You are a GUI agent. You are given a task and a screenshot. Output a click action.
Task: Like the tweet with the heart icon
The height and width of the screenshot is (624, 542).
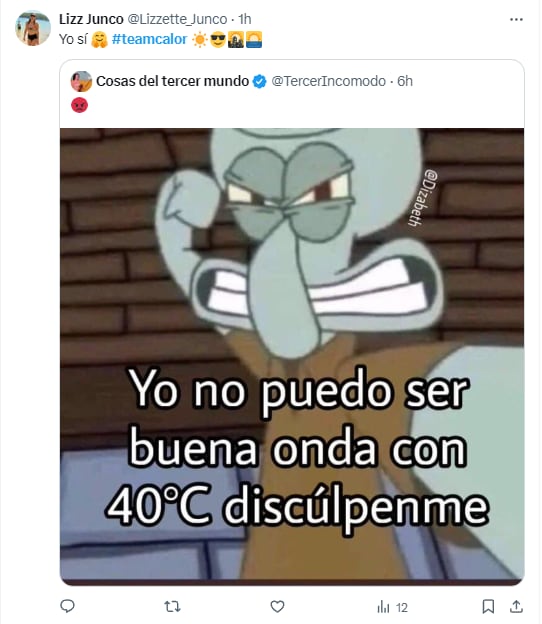click(277, 606)
